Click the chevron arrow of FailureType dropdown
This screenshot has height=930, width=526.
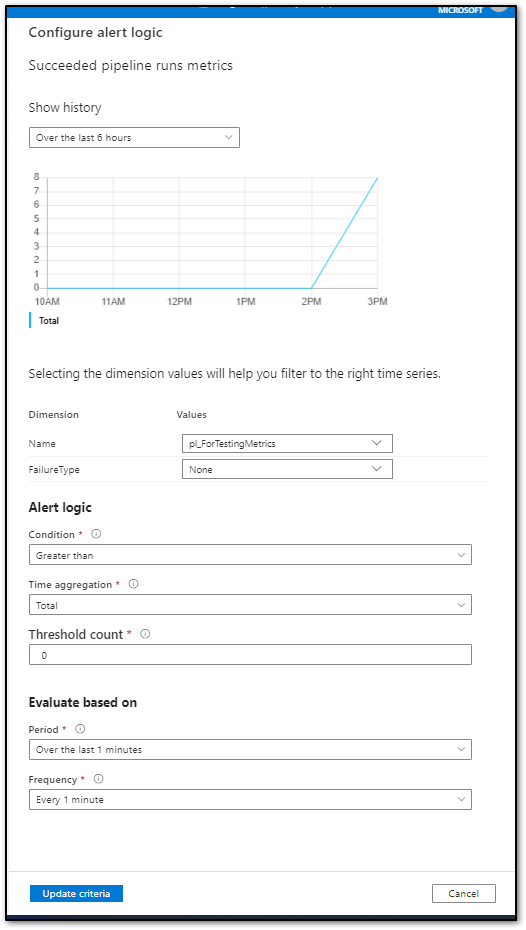377,469
